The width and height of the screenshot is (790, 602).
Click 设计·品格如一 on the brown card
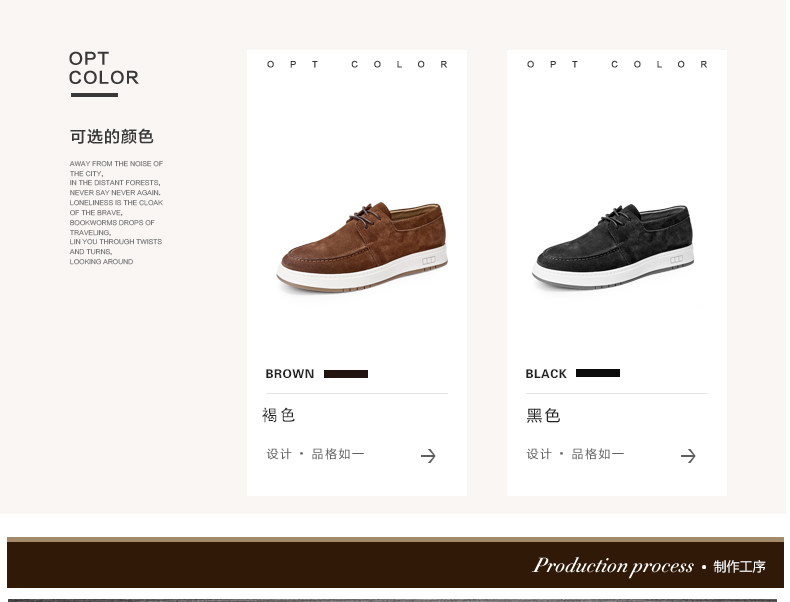[315, 454]
